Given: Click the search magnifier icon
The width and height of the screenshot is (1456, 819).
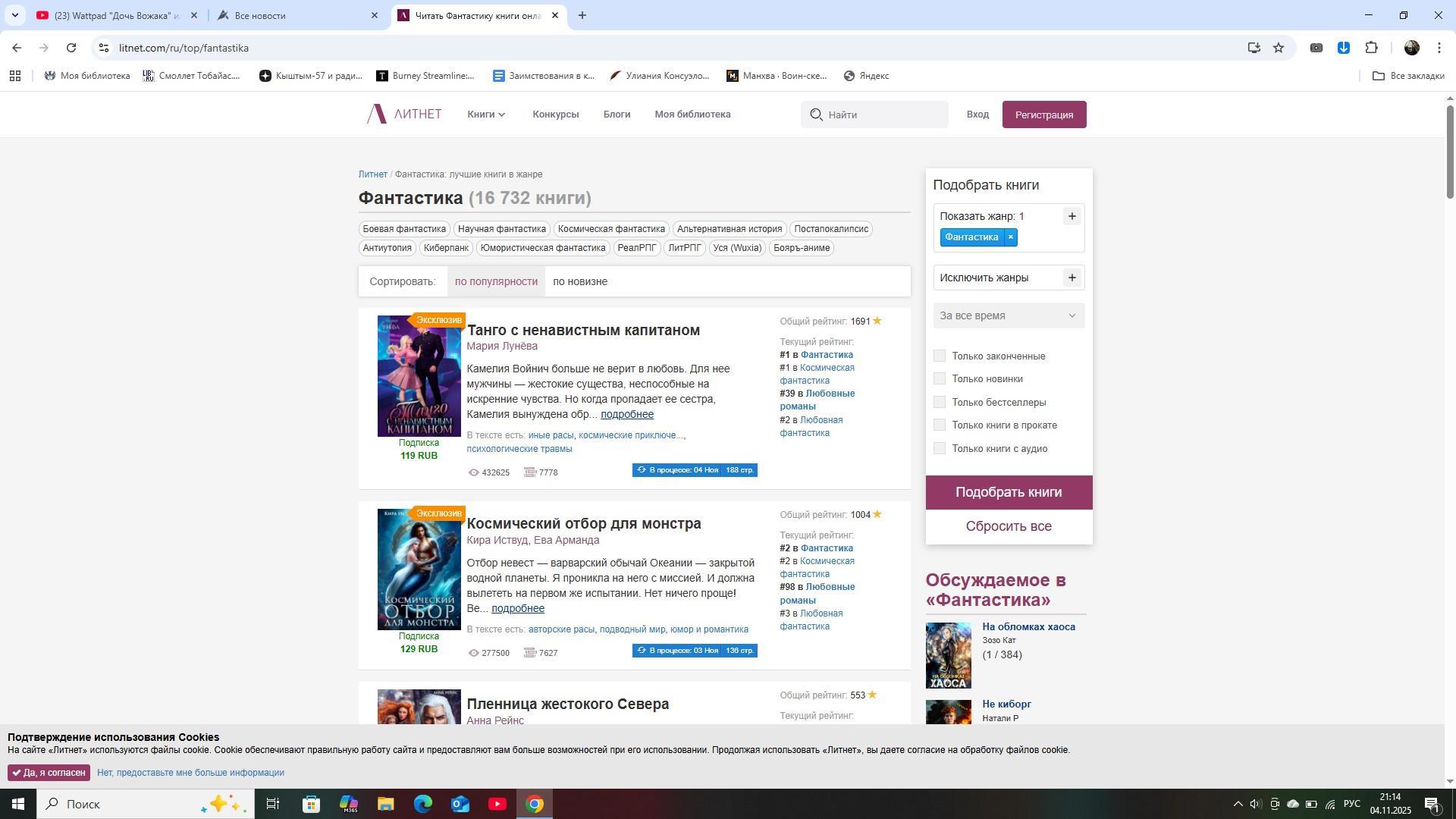Looking at the screenshot, I should point(816,115).
